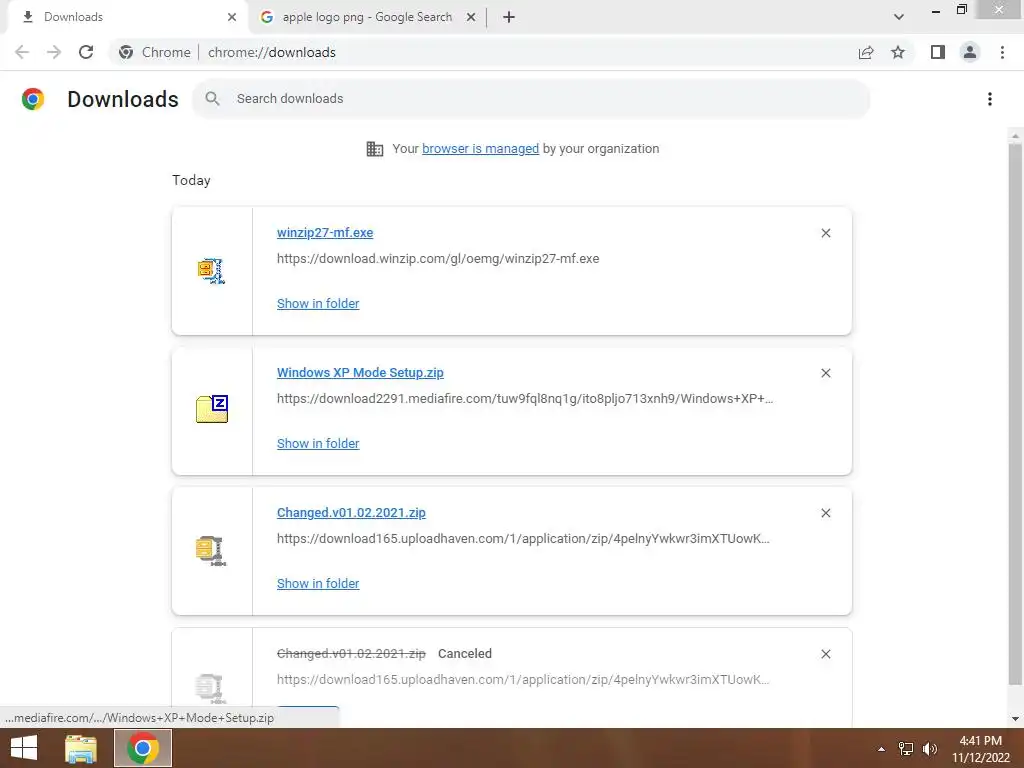Open the completed Changed.v01.02.2021.zip link
This screenshot has width=1024, height=768.
(x=351, y=513)
